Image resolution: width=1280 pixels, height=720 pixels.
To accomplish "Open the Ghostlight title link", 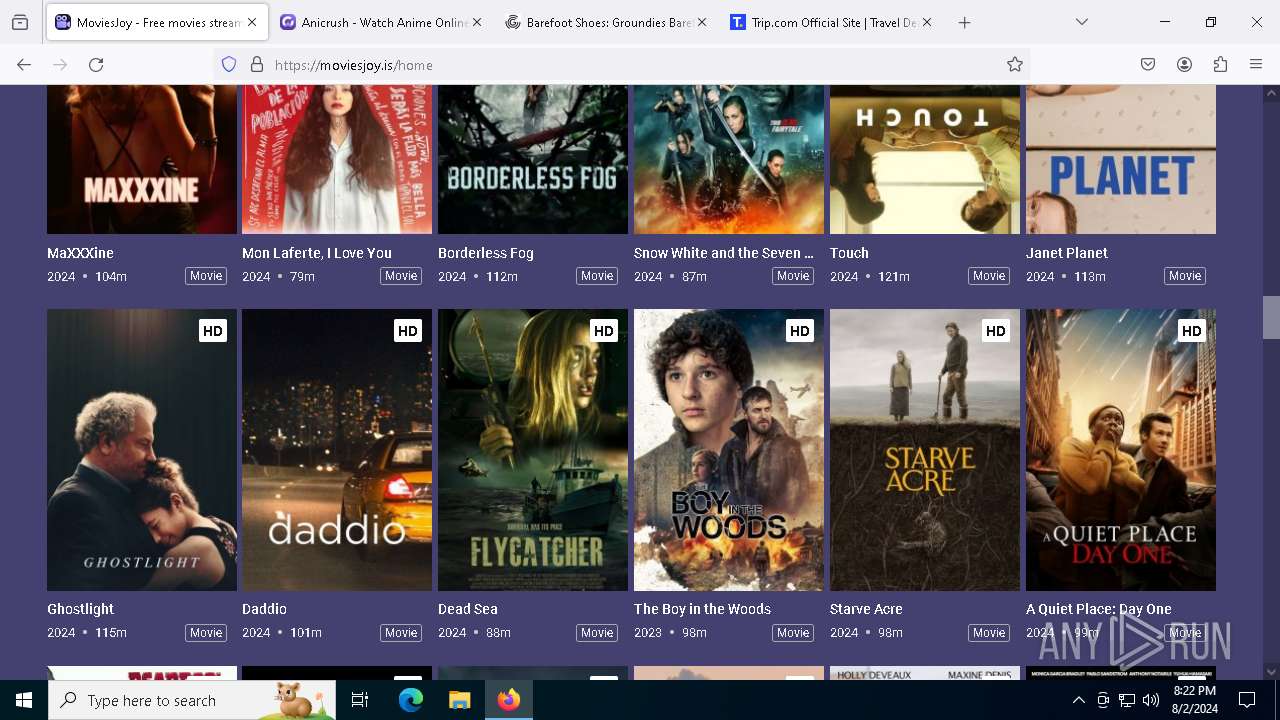I will coord(81,609).
